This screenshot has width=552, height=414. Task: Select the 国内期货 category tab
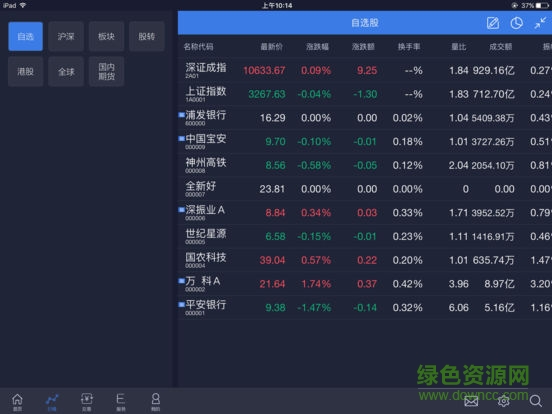point(106,71)
